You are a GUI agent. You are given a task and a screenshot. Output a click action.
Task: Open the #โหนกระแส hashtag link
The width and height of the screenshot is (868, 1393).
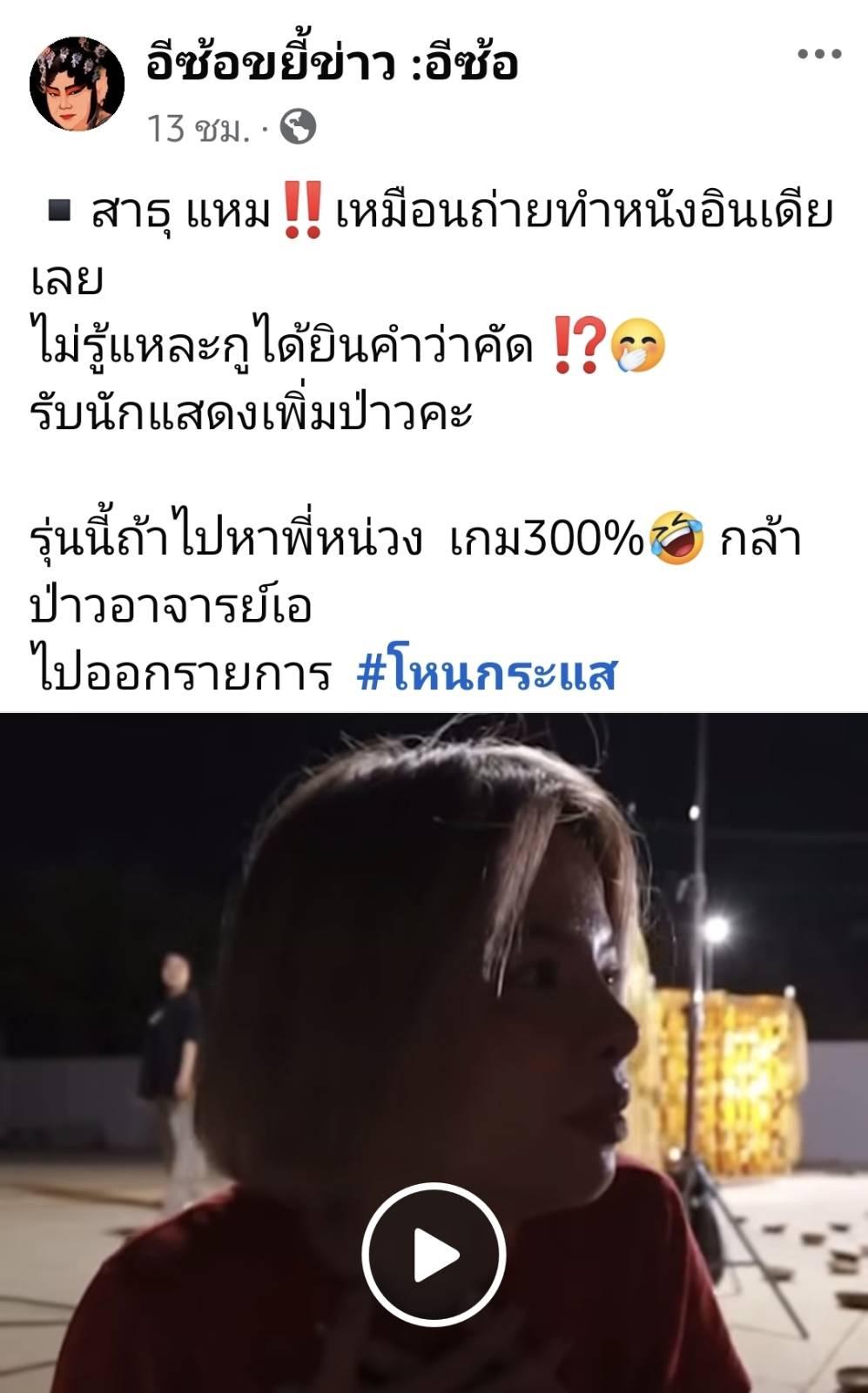tap(487, 672)
